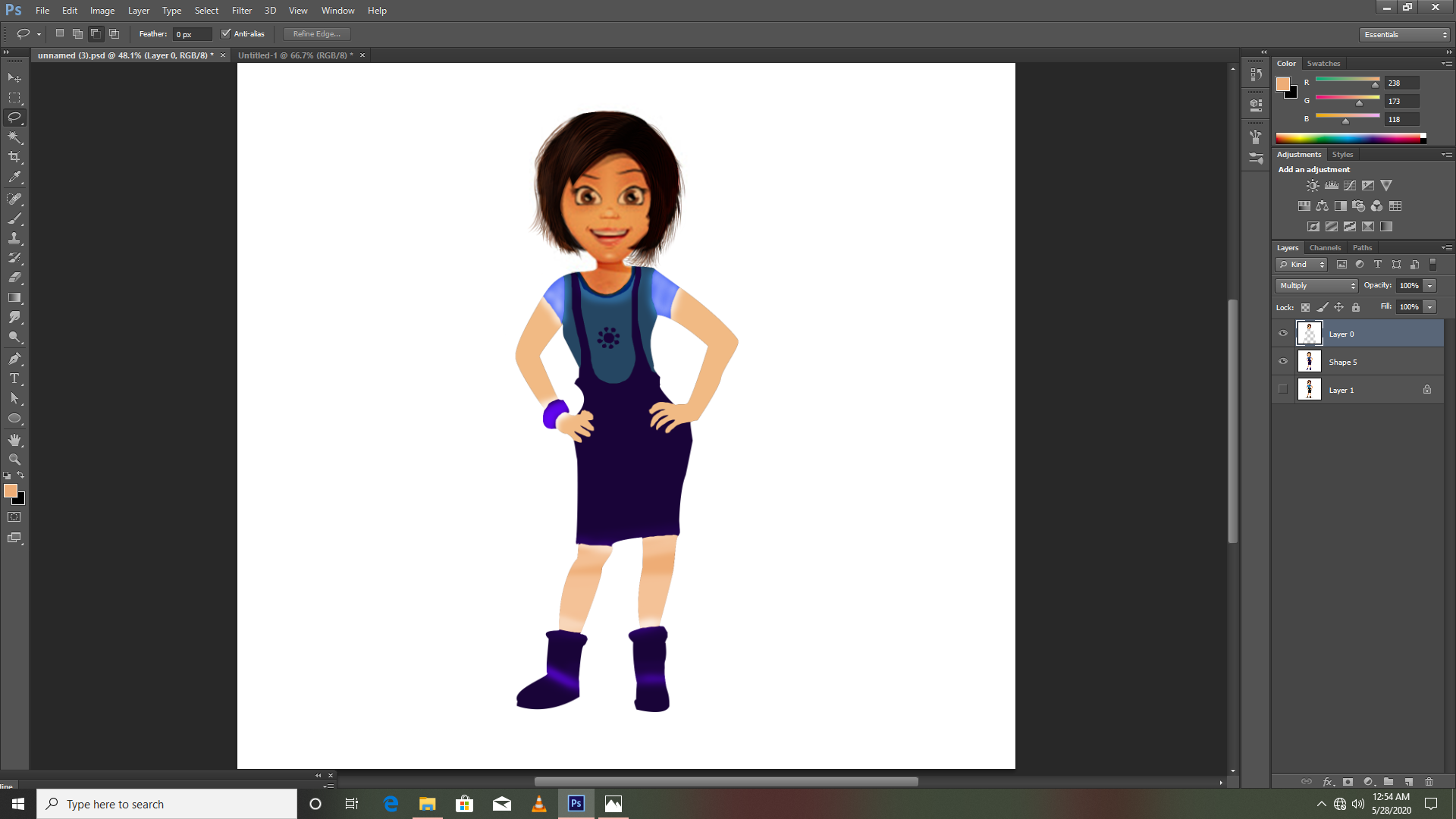1456x819 pixels.
Task: Click Feather input field
Action: click(193, 34)
